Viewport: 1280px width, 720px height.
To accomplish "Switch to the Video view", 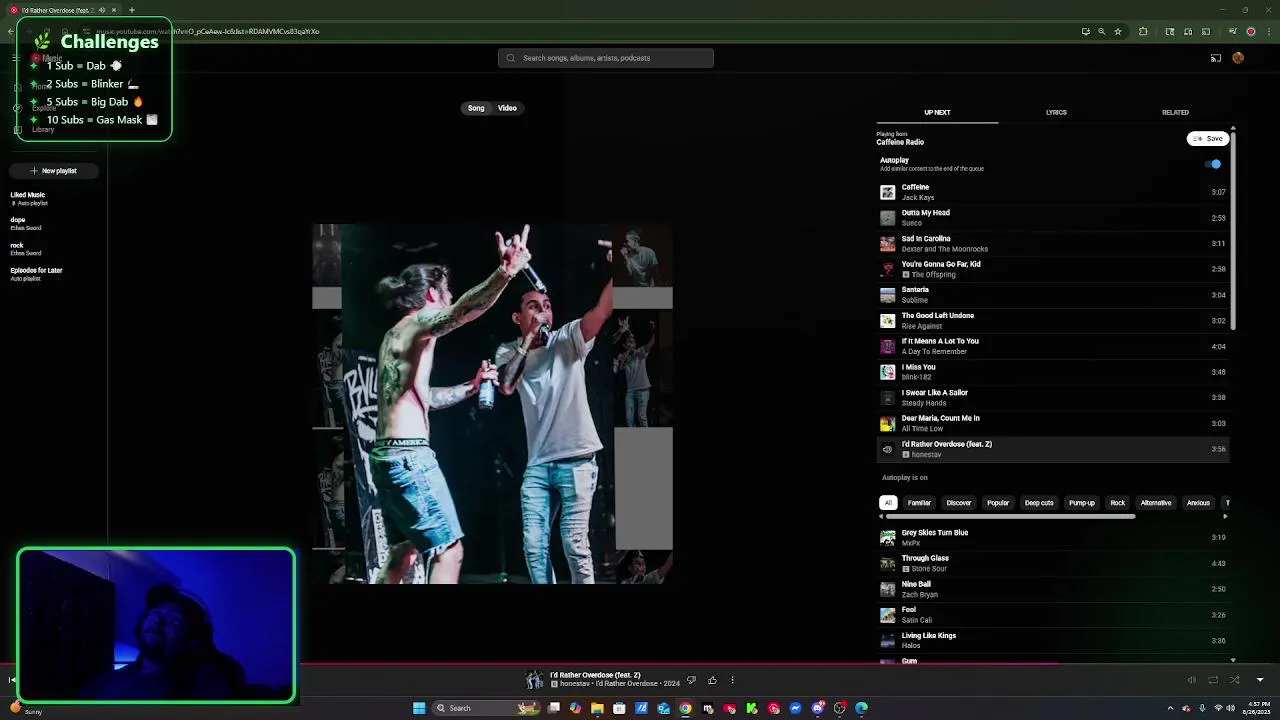I will coord(507,108).
